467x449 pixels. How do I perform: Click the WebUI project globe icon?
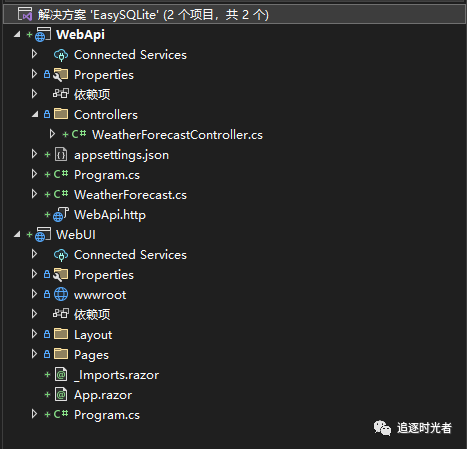(x=43, y=234)
